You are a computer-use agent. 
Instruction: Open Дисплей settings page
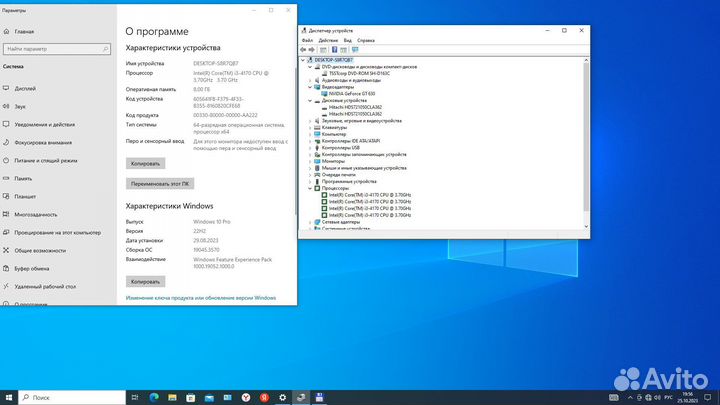click(25, 89)
